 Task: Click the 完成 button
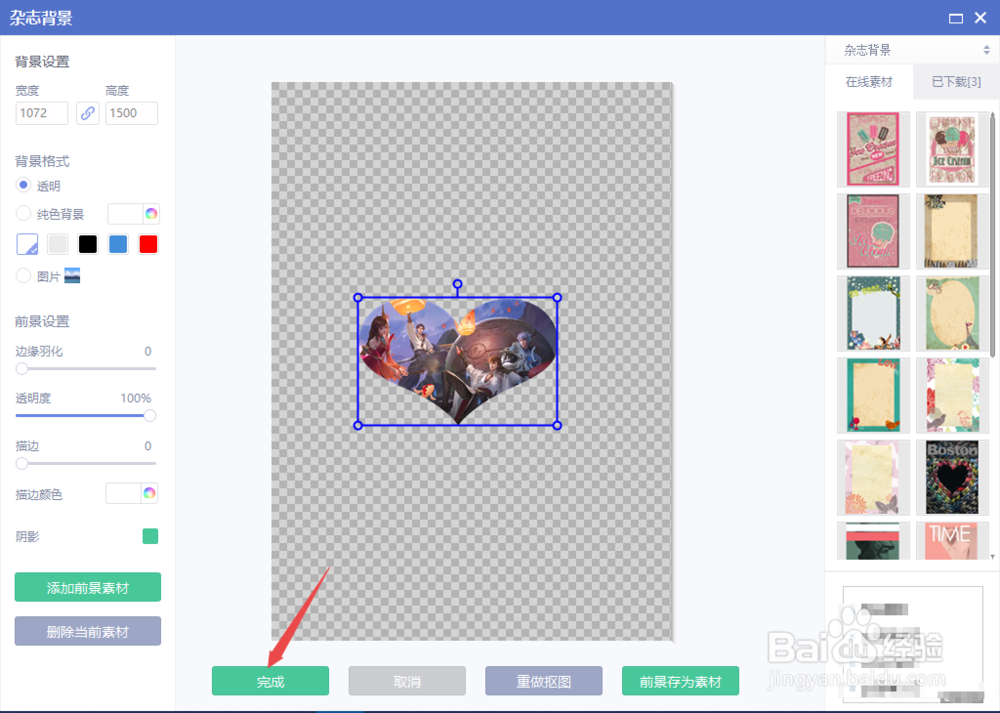(270, 681)
